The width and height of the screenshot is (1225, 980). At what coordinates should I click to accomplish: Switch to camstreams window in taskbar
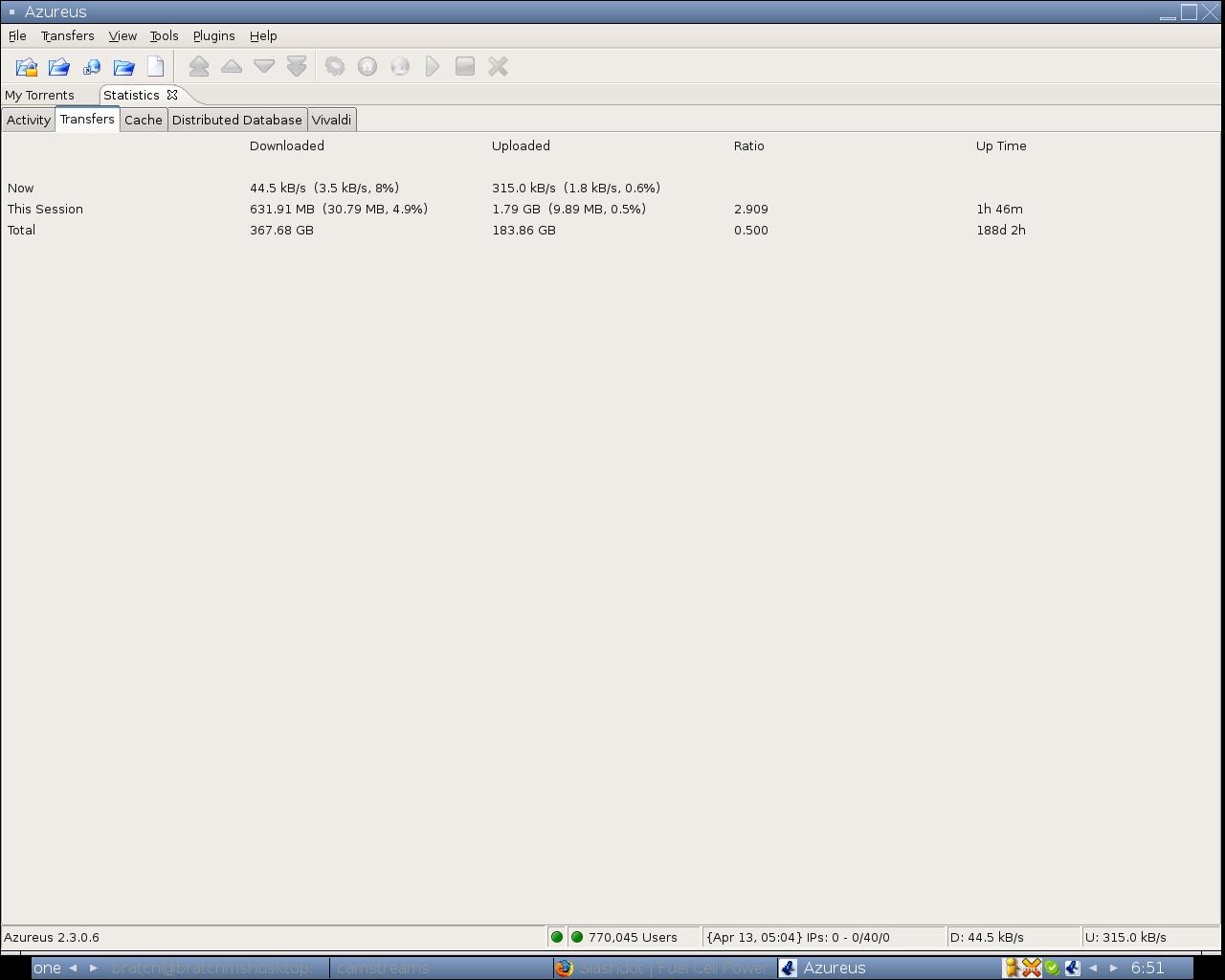(x=440, y=968)
